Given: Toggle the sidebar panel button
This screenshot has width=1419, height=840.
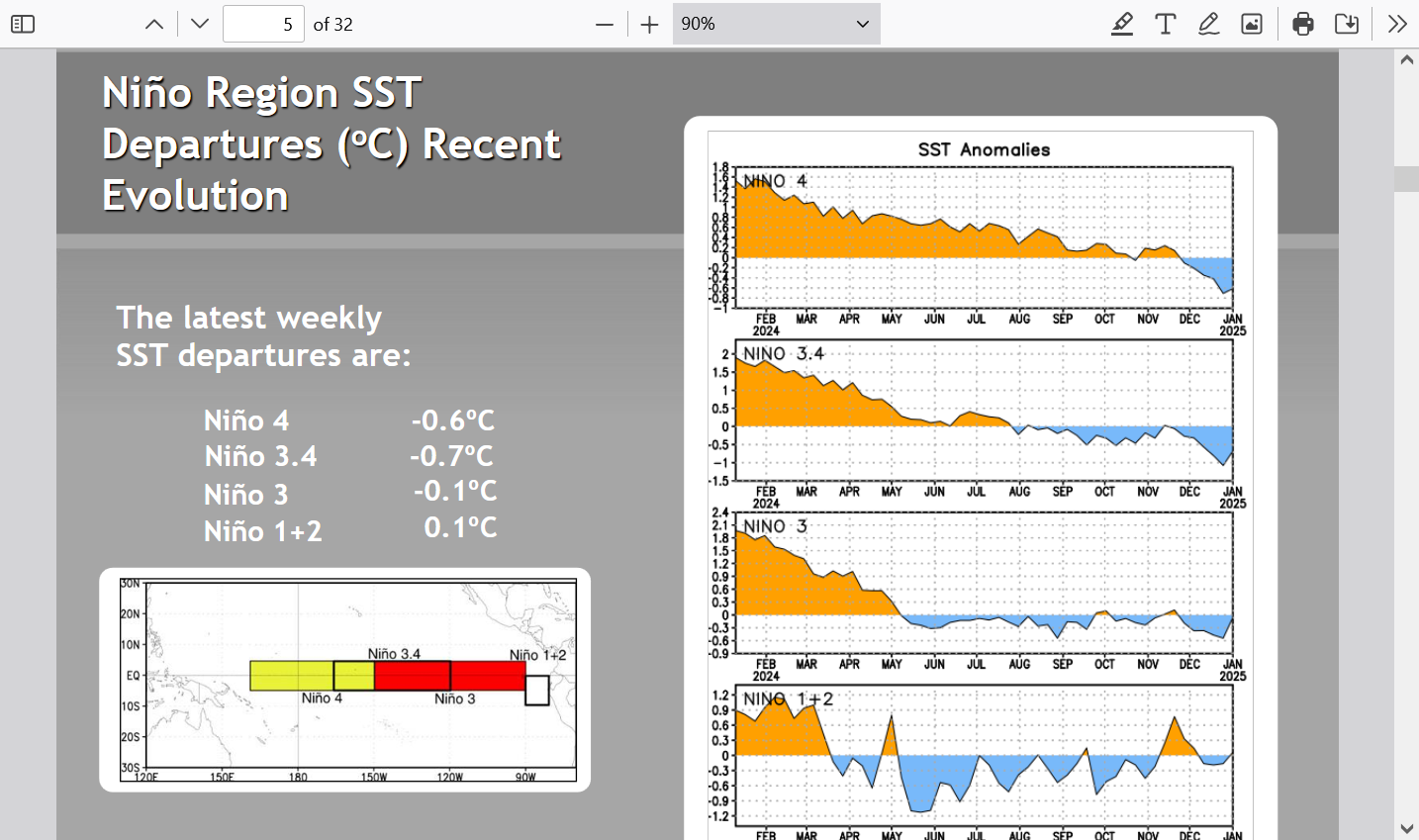Looking at the screenshot, I should click(x=23, y=24).
